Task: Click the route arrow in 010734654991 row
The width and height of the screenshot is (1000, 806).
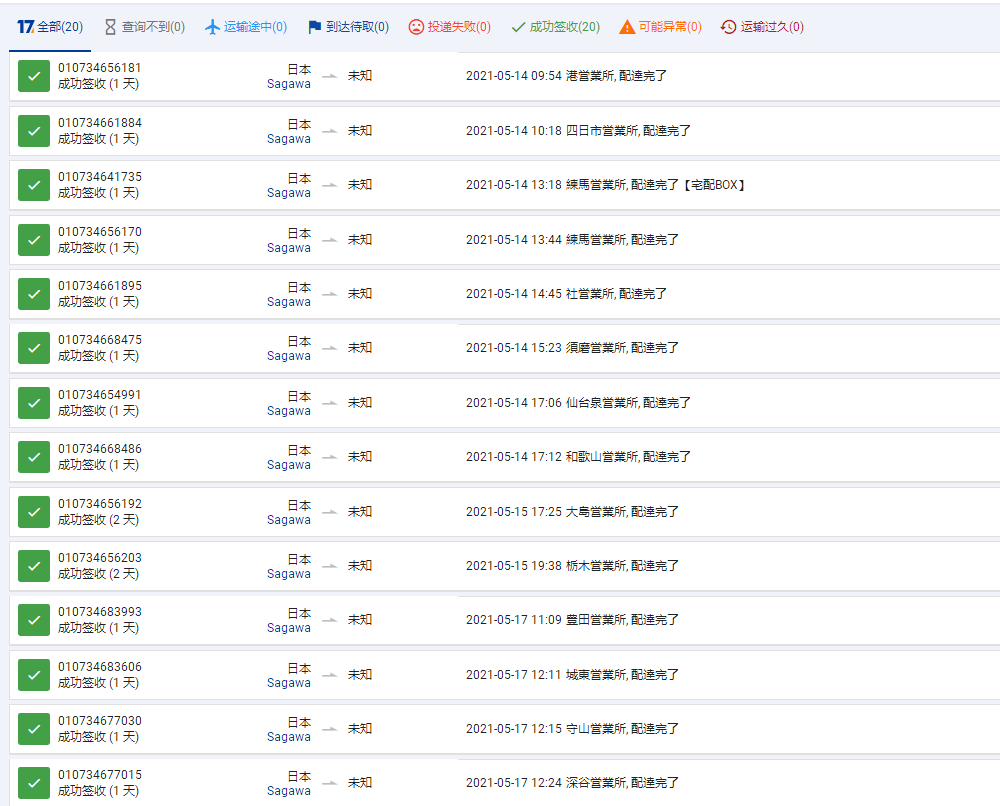Action: click(x=329, y=403)
